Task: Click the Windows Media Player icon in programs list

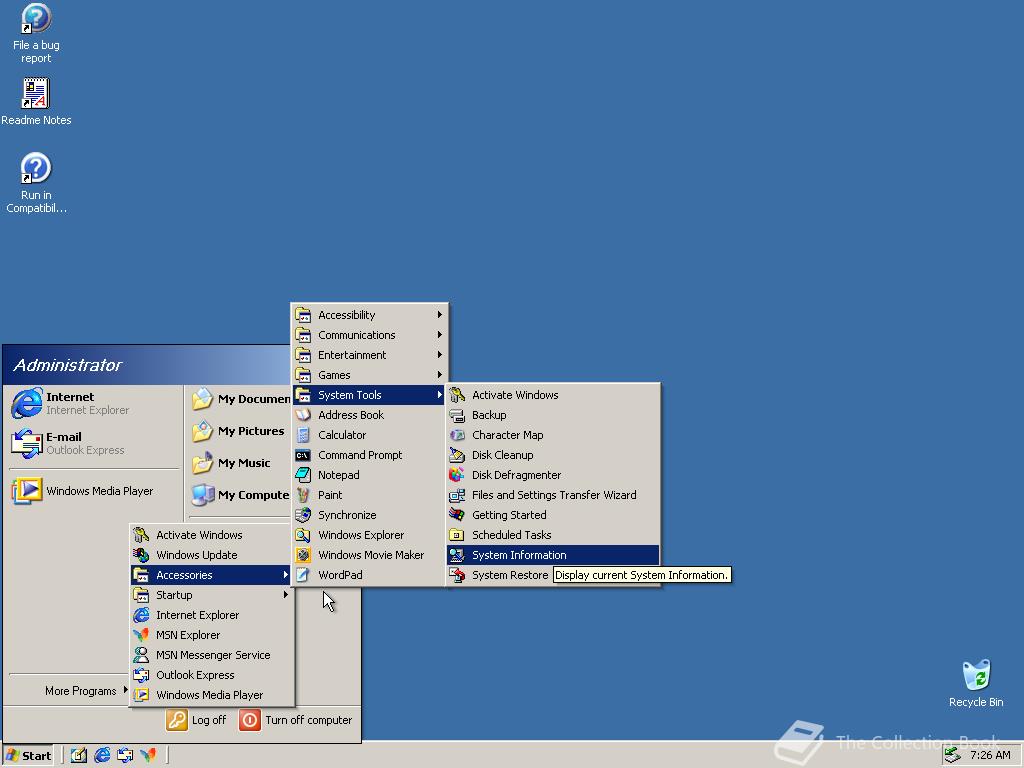Action: tap(141, 695)
